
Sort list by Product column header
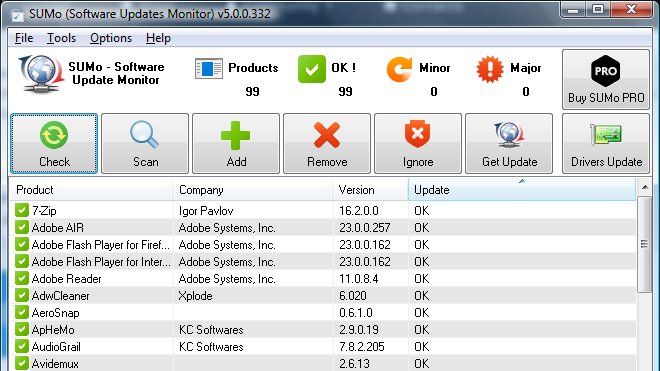pyautogui.click(x=91, y=190)
